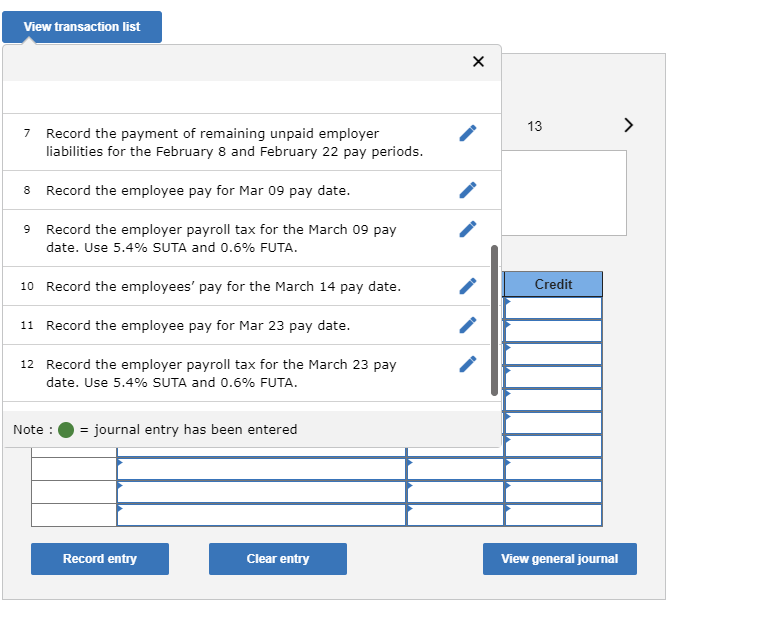The width and height of the screenshot is (771, 620).
Task: Edit transaction 7 using its pencil icon
Action: point(467,133)
